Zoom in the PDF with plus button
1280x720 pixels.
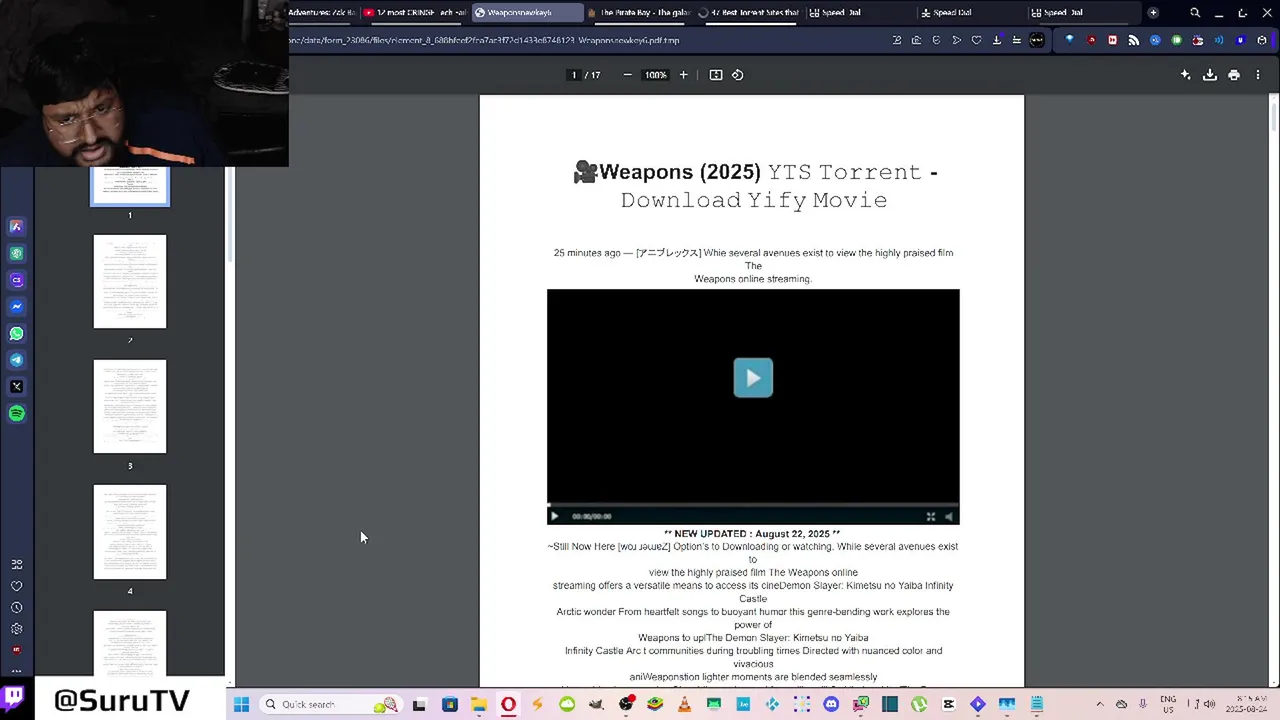684,75
